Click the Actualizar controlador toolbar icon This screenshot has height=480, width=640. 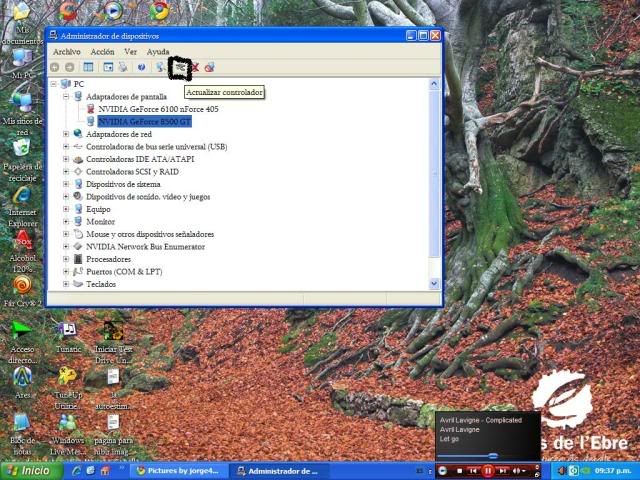point(180,68)
